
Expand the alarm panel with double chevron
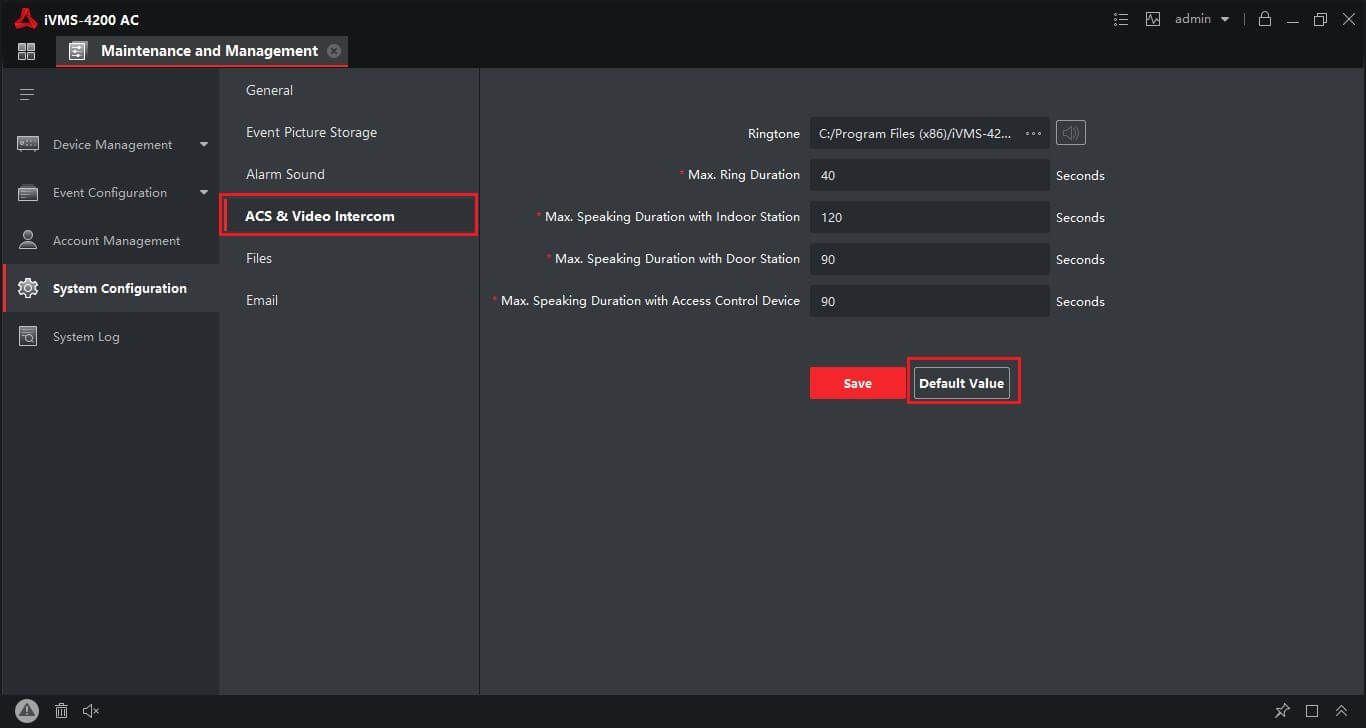1341,711
